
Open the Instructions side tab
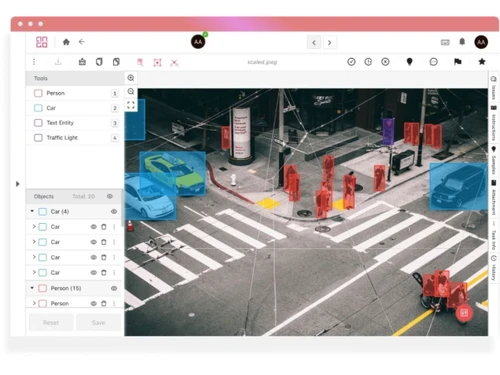(x=494, y=123)
